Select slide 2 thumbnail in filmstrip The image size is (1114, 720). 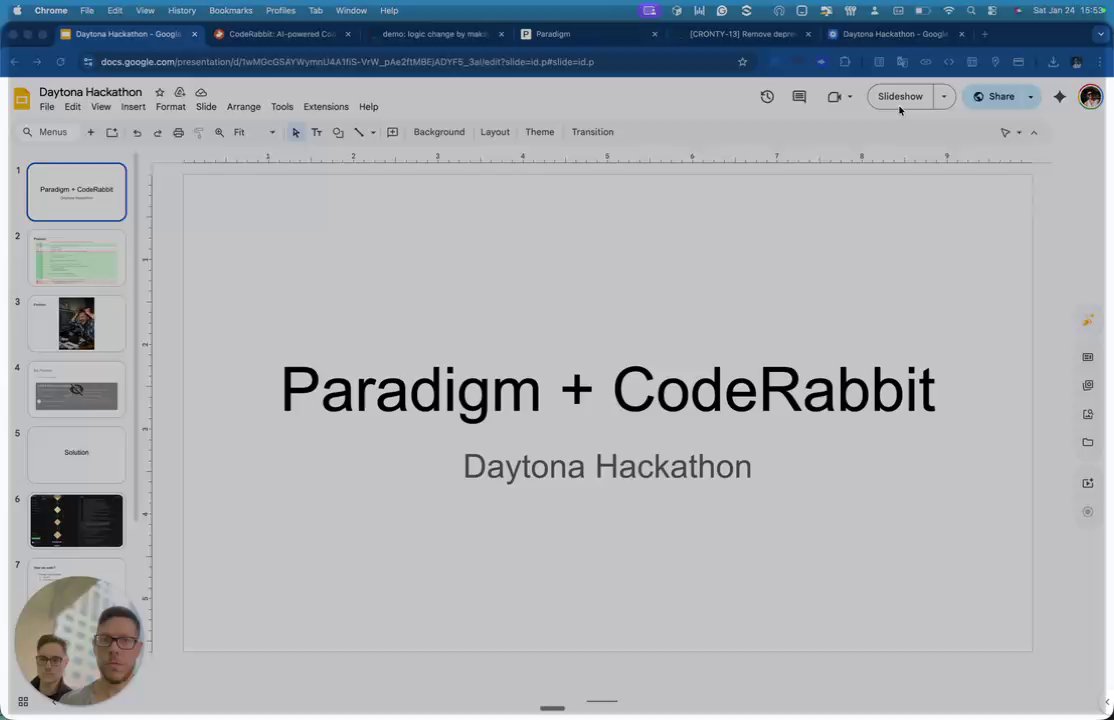coord(77,258)
